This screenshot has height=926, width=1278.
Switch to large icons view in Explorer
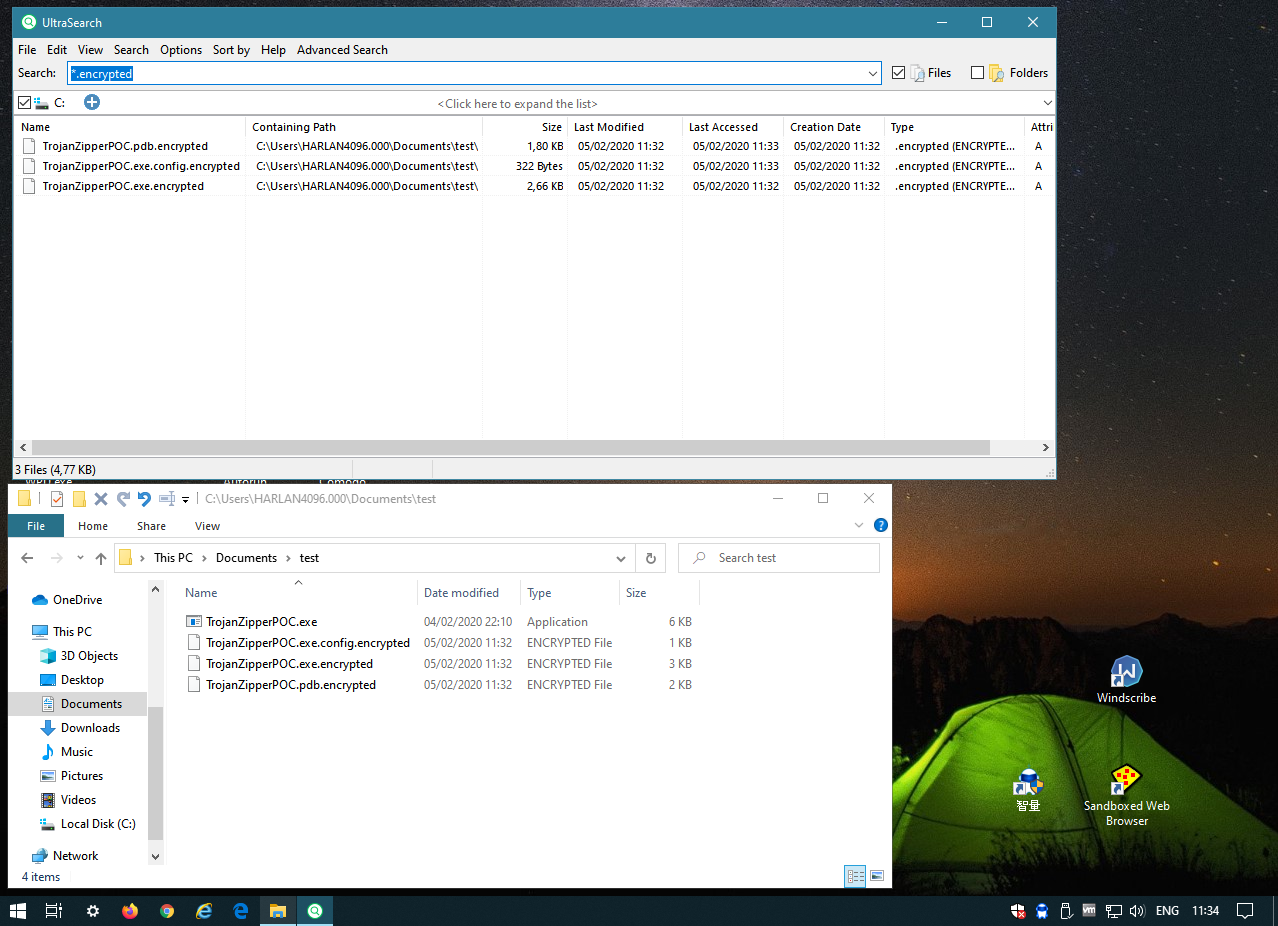877,876
